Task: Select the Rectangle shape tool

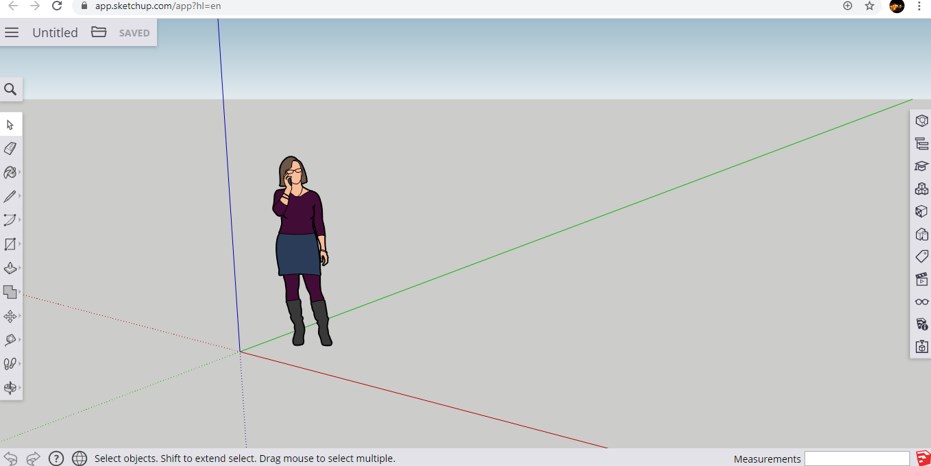Action: pyautogui.click(x=10, y=244)
